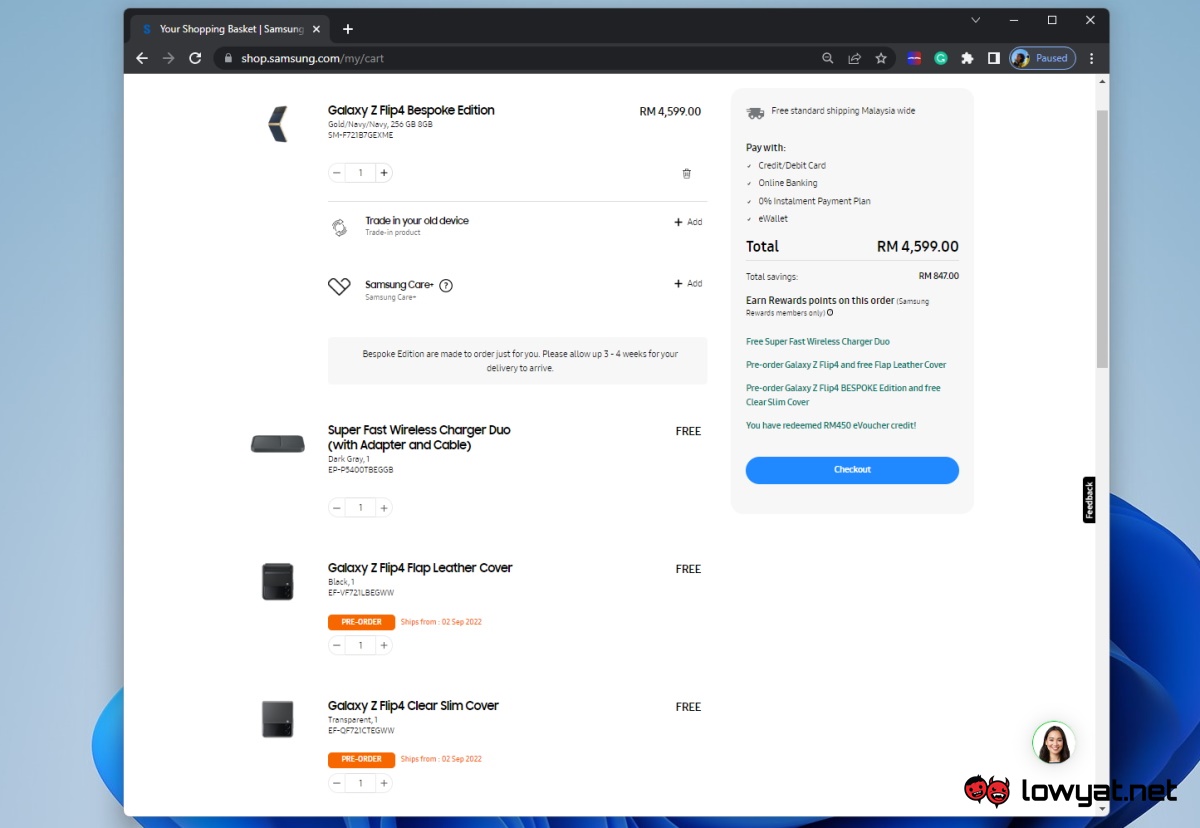
Task: Decrease Flap Leather Cover quantity
Action: click(x=337, y=645)
